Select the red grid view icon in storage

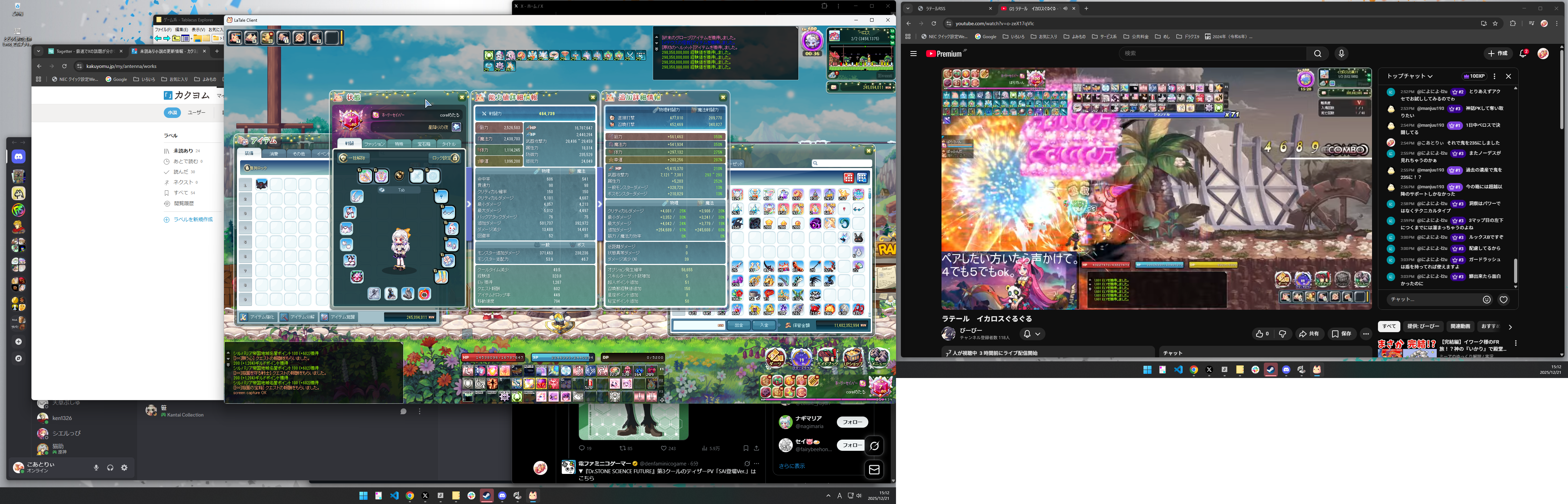(848, 178)
